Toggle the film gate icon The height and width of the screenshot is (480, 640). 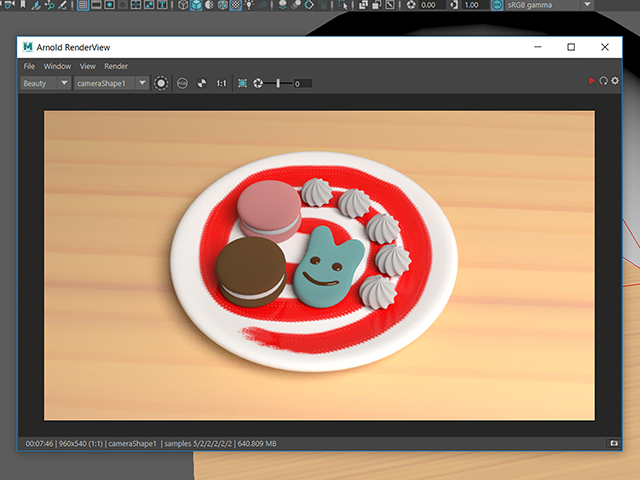[x=96, y=5]
